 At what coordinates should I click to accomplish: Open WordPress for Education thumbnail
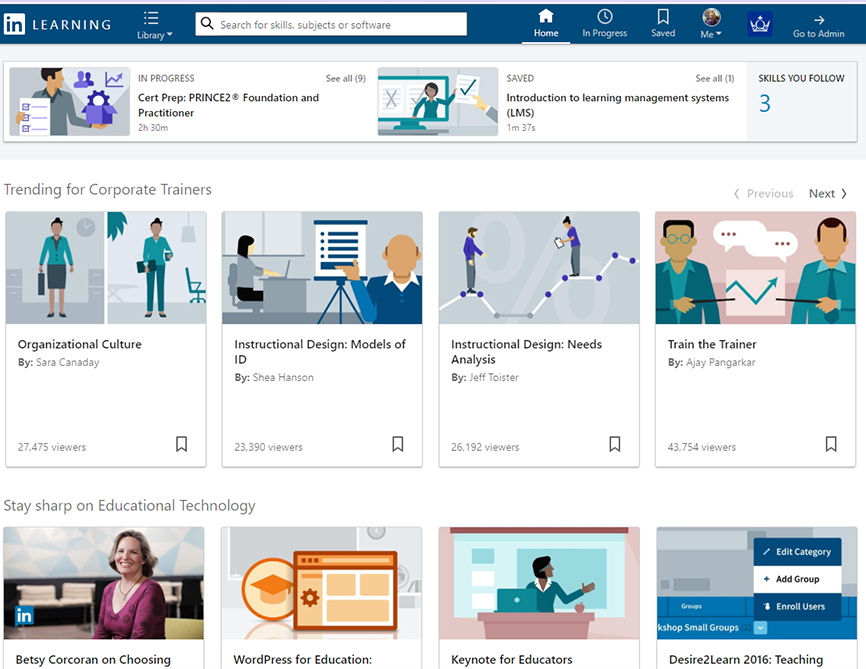[x=321, y=583]
